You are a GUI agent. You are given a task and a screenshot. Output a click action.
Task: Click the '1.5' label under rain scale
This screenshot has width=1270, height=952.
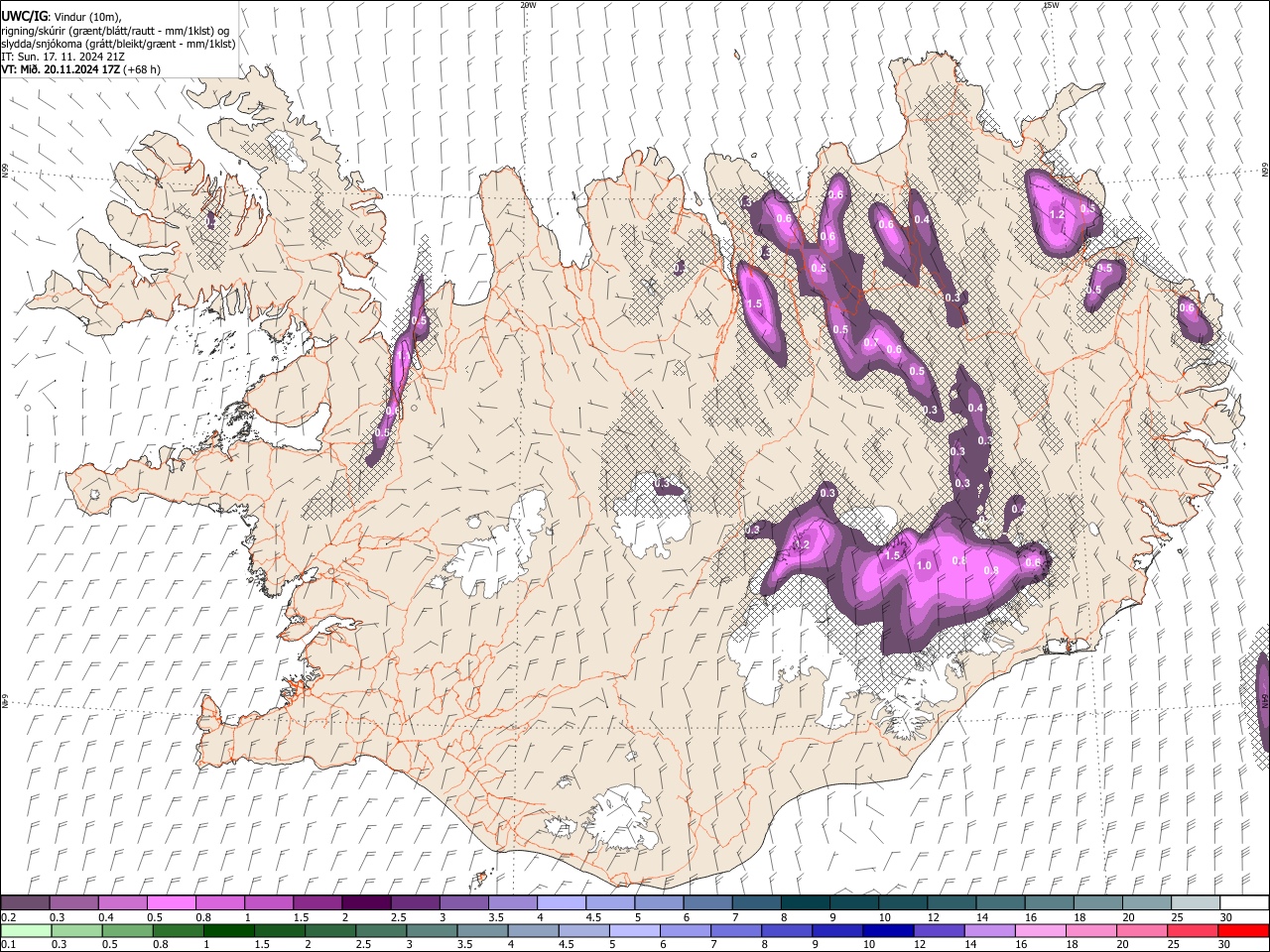[262, 945]
